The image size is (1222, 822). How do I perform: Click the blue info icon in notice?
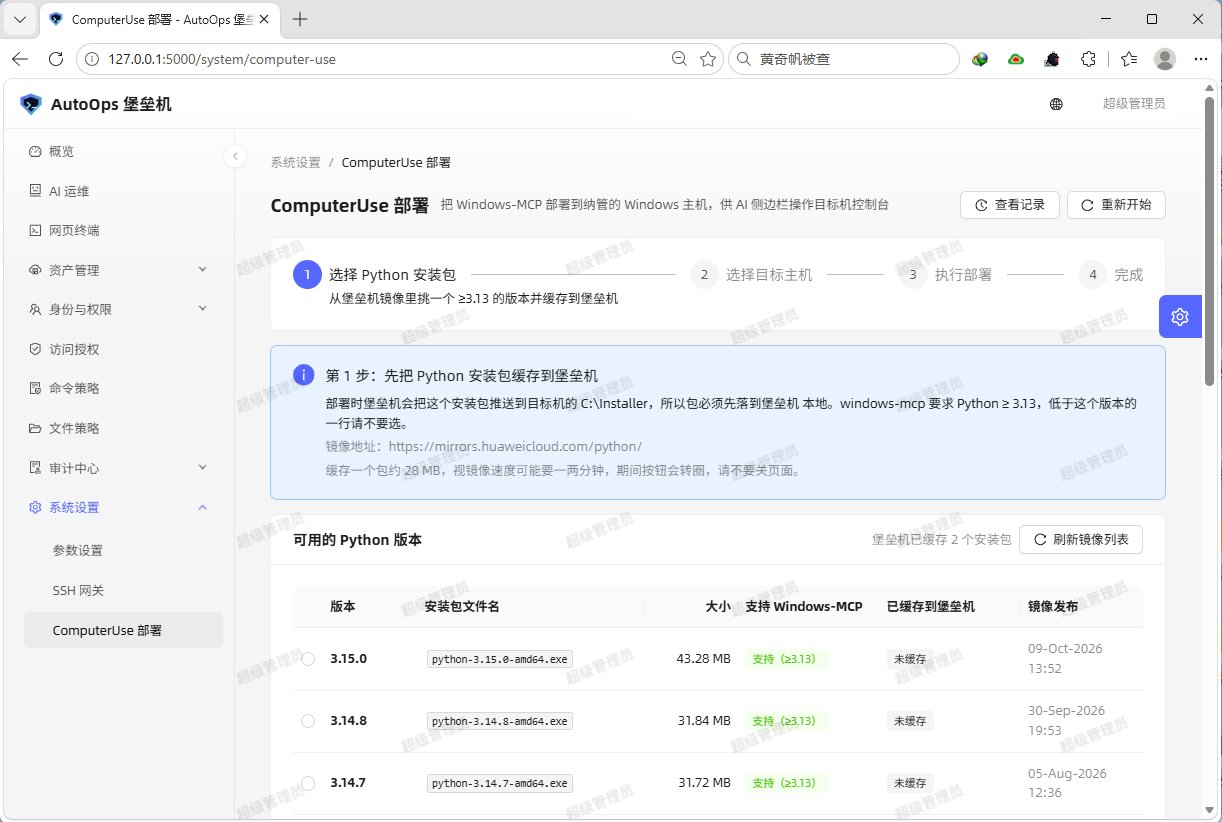304,375
